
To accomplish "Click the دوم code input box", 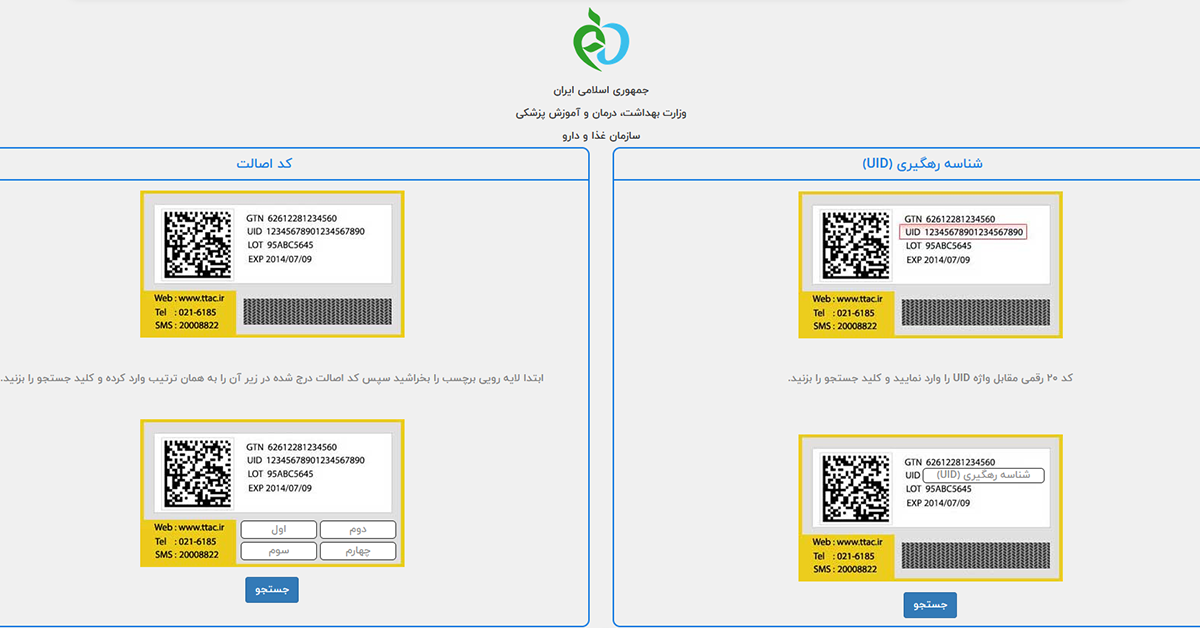I will coord(357,530).
